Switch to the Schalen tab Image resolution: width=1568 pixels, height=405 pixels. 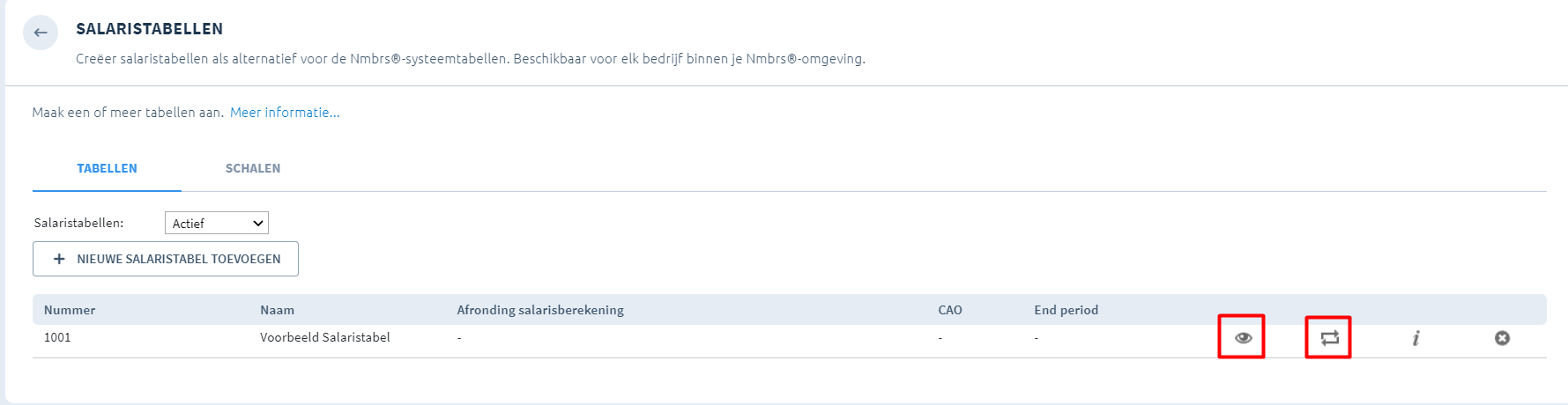[253, 168]
